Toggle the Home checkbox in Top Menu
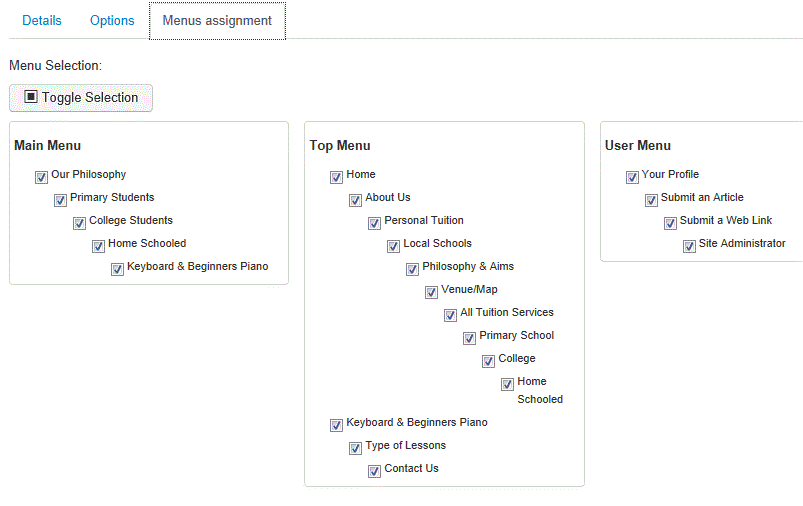This screenshot has height=506, width=803. coord(336,177)
